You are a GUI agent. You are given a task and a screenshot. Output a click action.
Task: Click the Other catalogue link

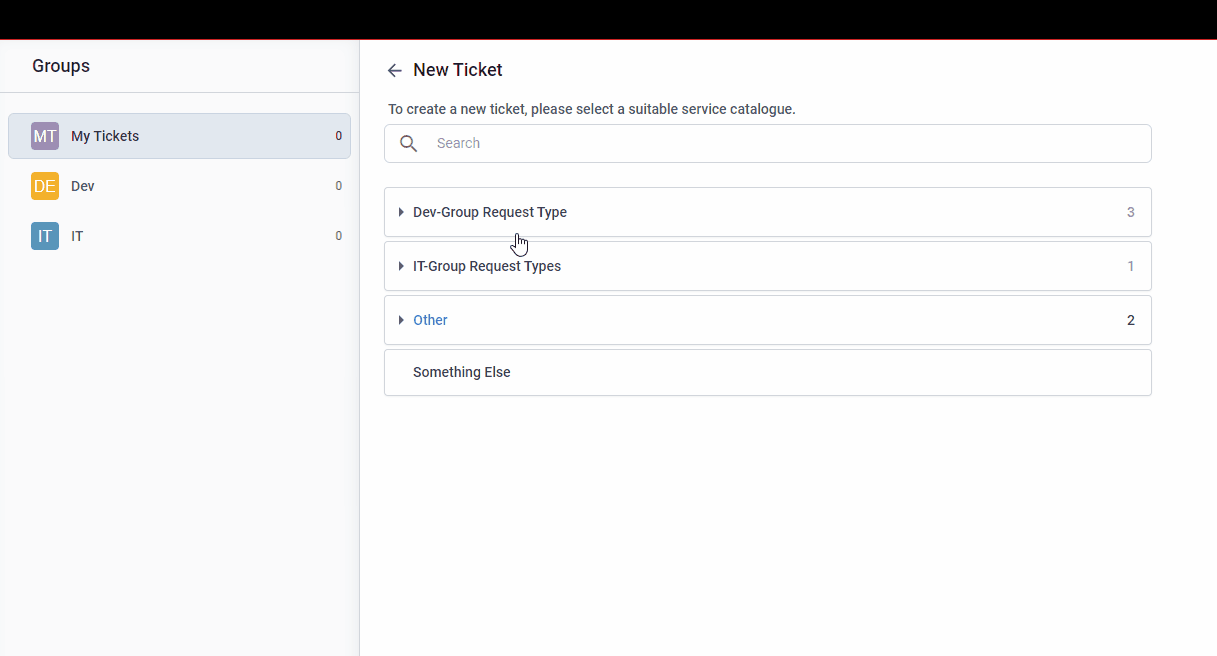(x=430, y=320)
